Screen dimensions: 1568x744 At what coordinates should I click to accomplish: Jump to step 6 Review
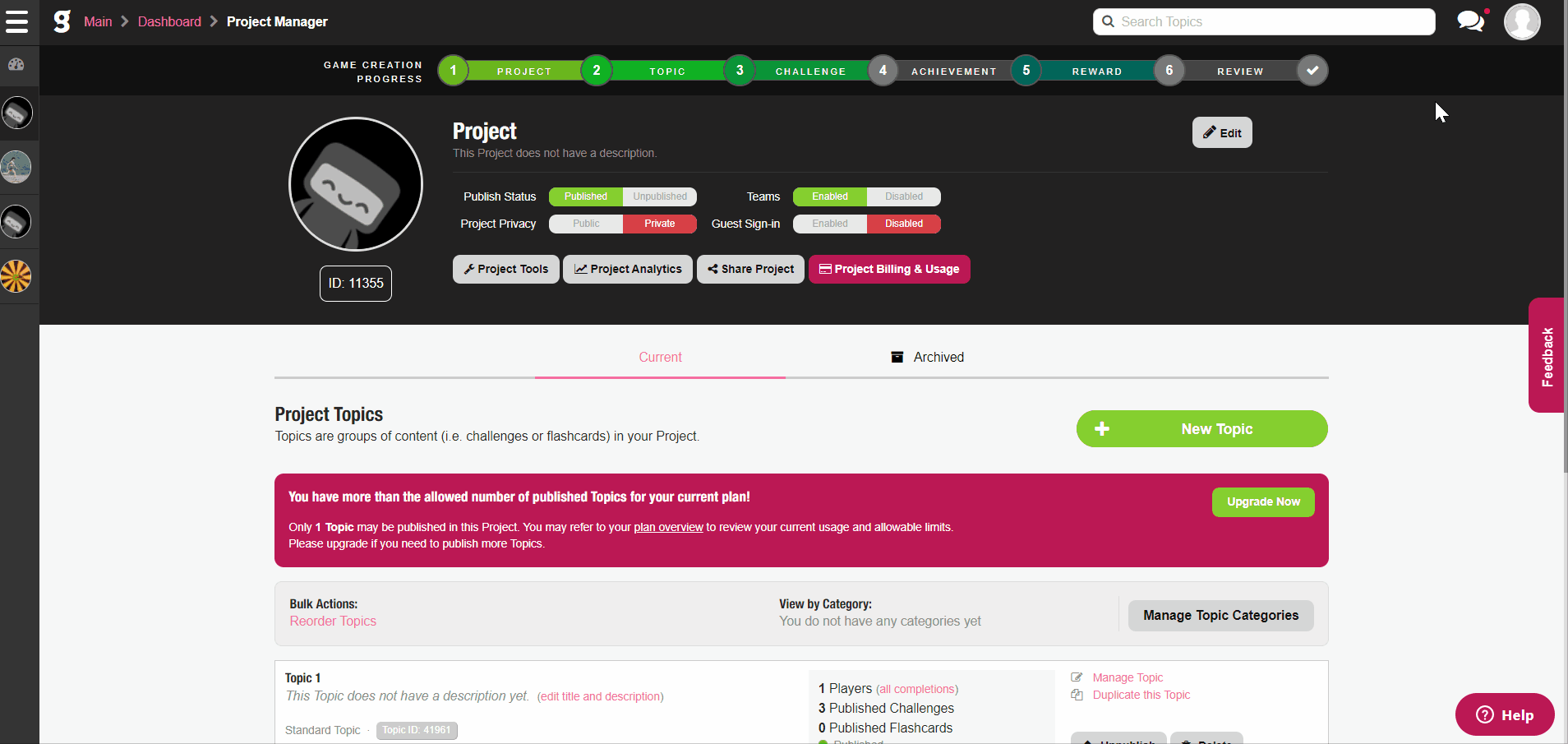click(x=1169, y=71)
